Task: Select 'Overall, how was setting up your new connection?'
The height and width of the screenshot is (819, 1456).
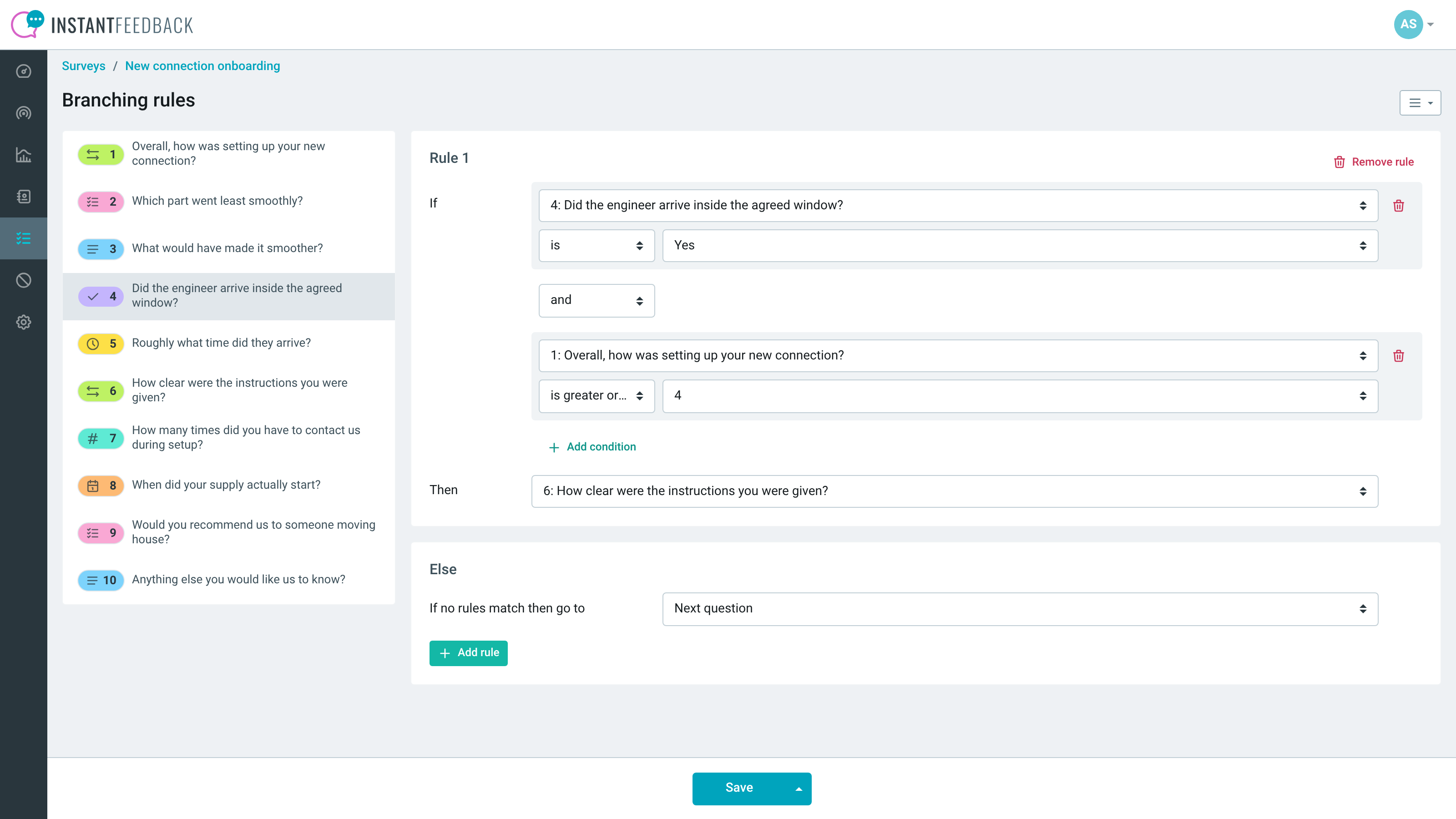Action: tap(228, 154)
